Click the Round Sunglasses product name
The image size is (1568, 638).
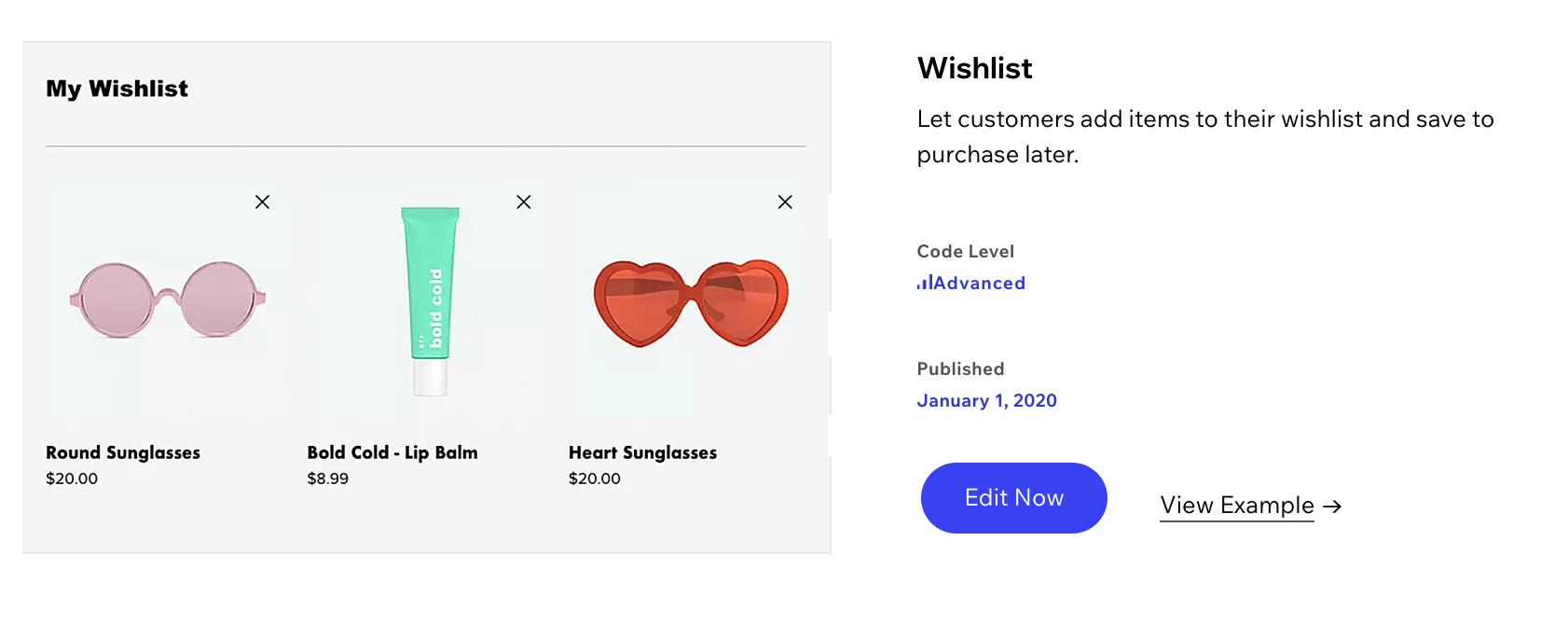tap(123, 452)
